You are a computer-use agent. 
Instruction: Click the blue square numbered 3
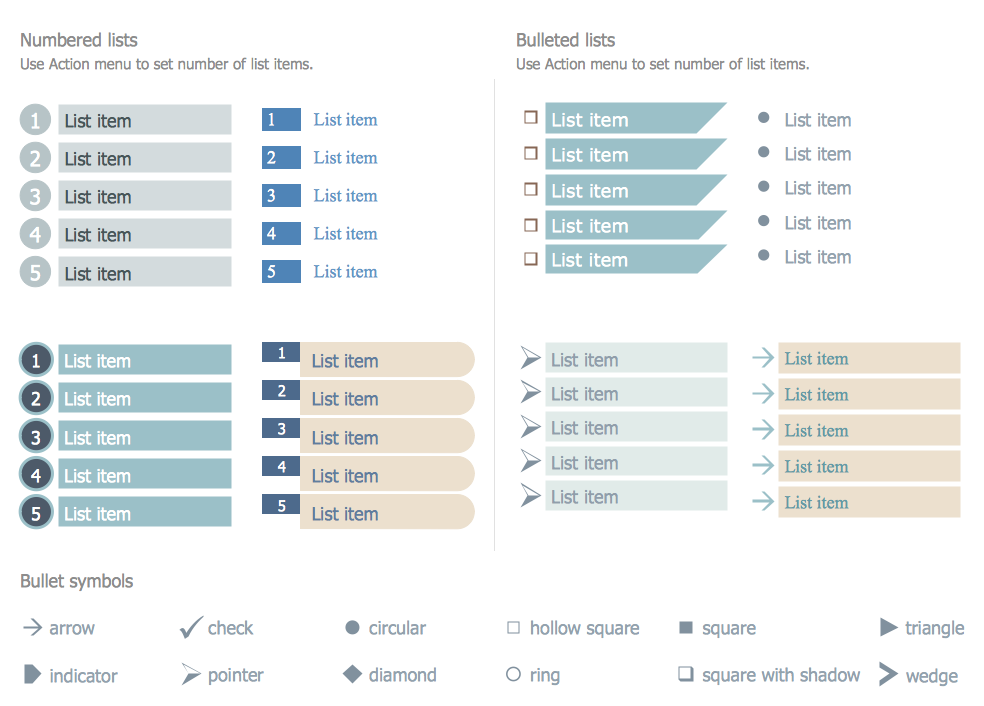281,196
